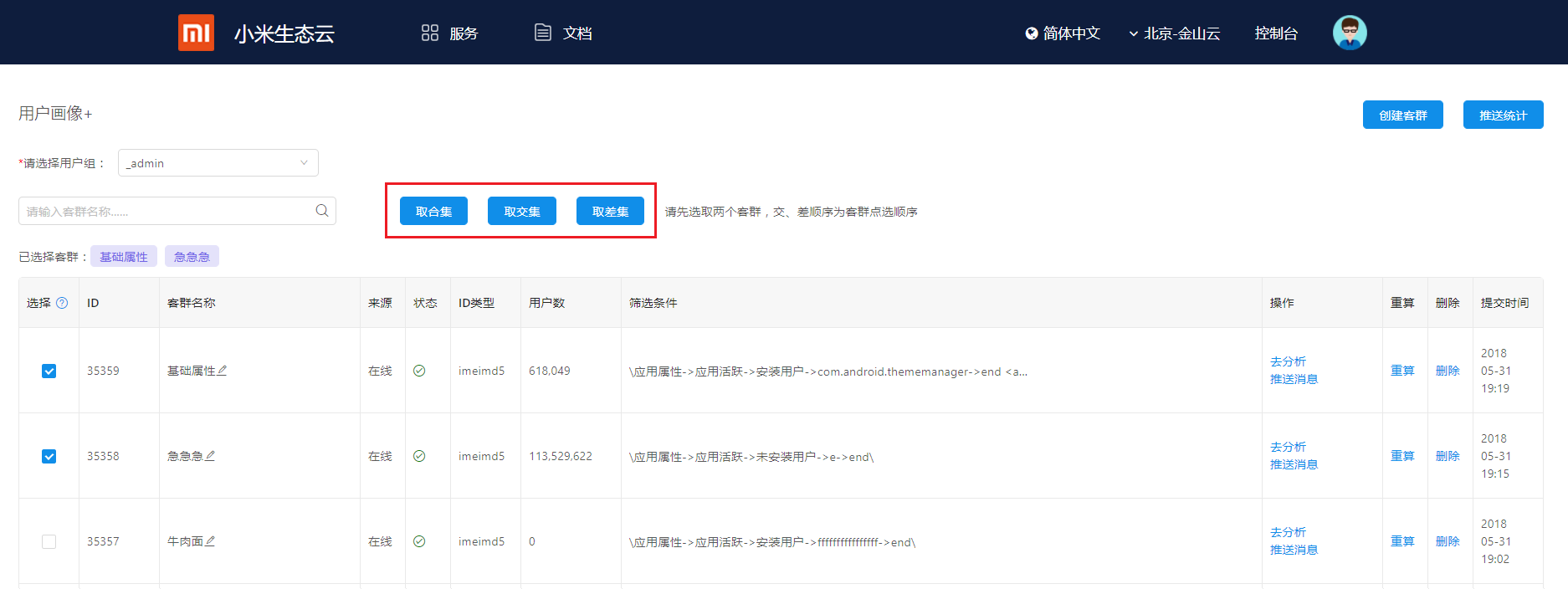
Task: Select the checkbox for row 35357
Action: (49, 541)
